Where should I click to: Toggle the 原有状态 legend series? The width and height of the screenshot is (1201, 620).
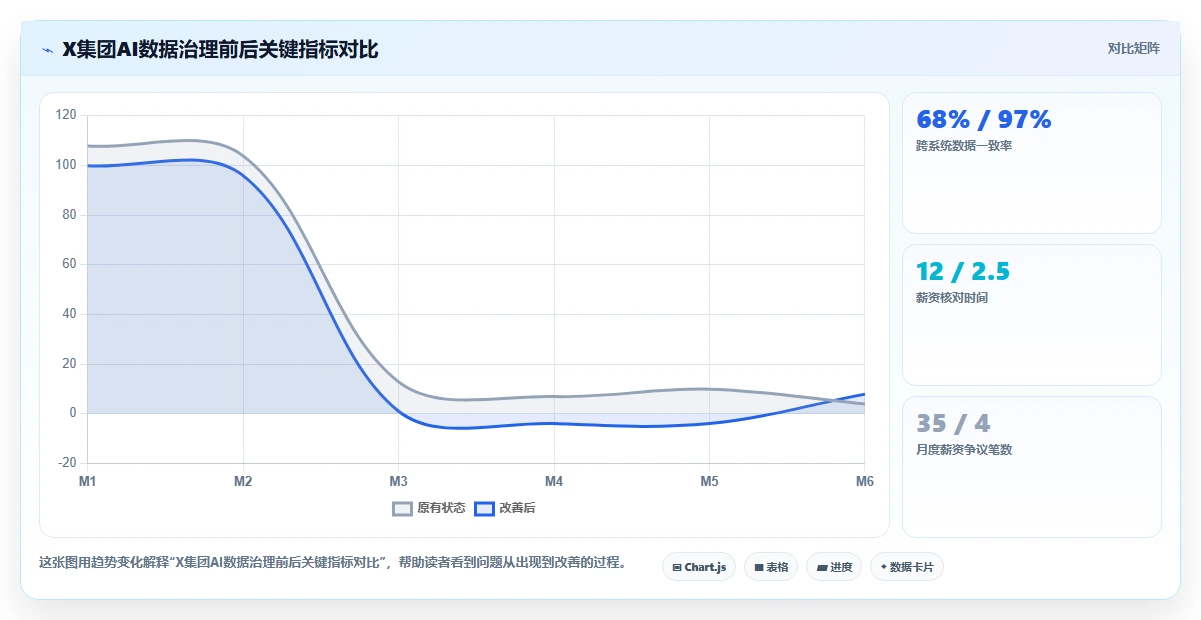click(x=429, y=508)
